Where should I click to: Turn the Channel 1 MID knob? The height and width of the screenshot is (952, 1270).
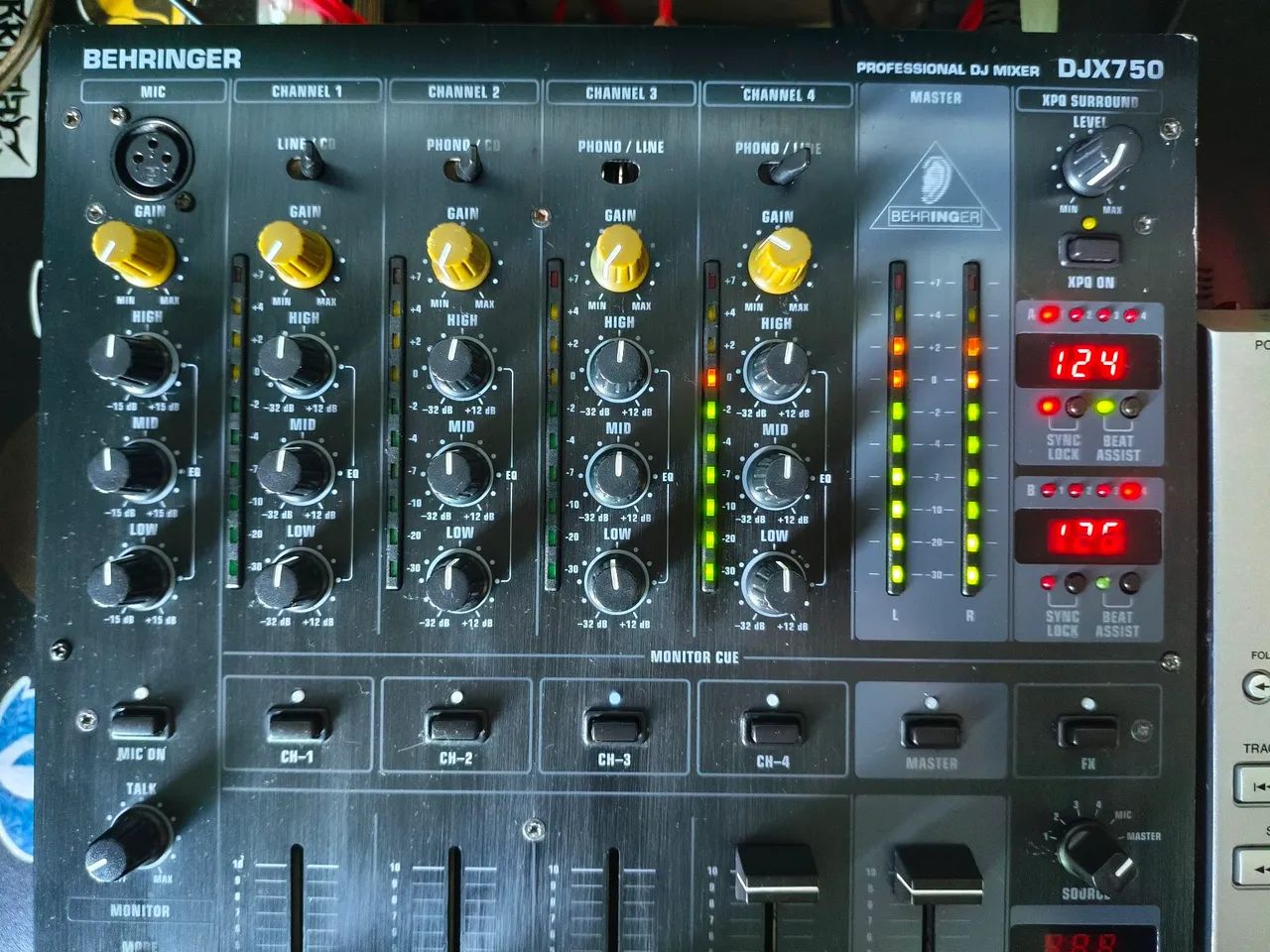pos(296,471)
